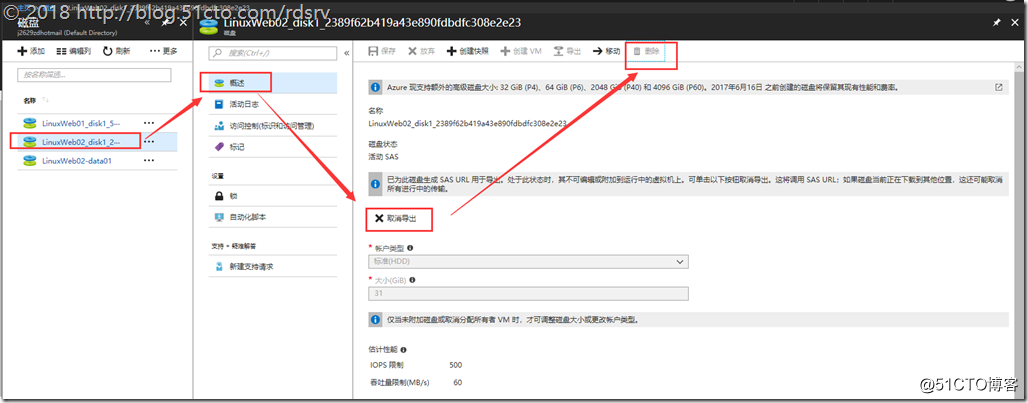The height and width of the screenshot is (403, 1028).
Task: Open ellipsis menu for LinuxWeb02-data01
Action: tap(149, 161)
